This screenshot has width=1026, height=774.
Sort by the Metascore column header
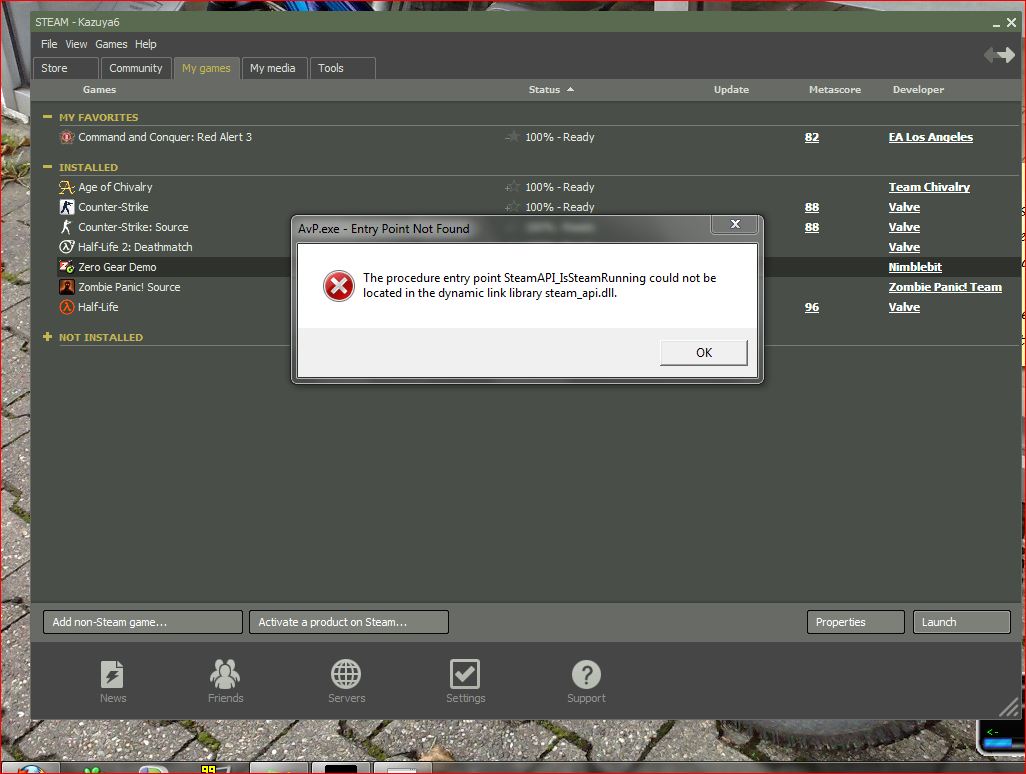click(834, 90)
